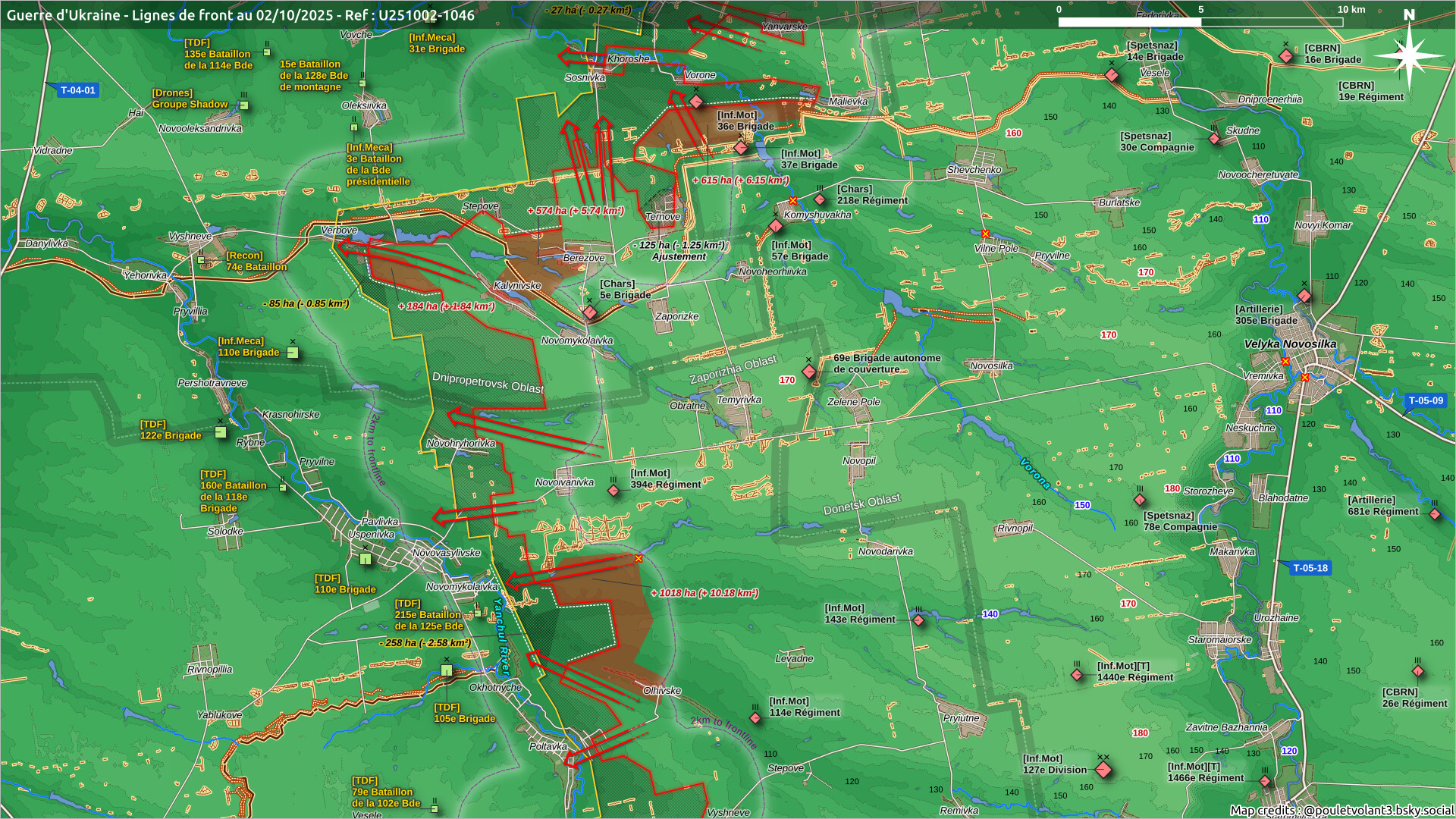Screen dimensions: 1456x819
Task: Click the Velyka Novosilka town label
Action: (x=1290, y=344)
